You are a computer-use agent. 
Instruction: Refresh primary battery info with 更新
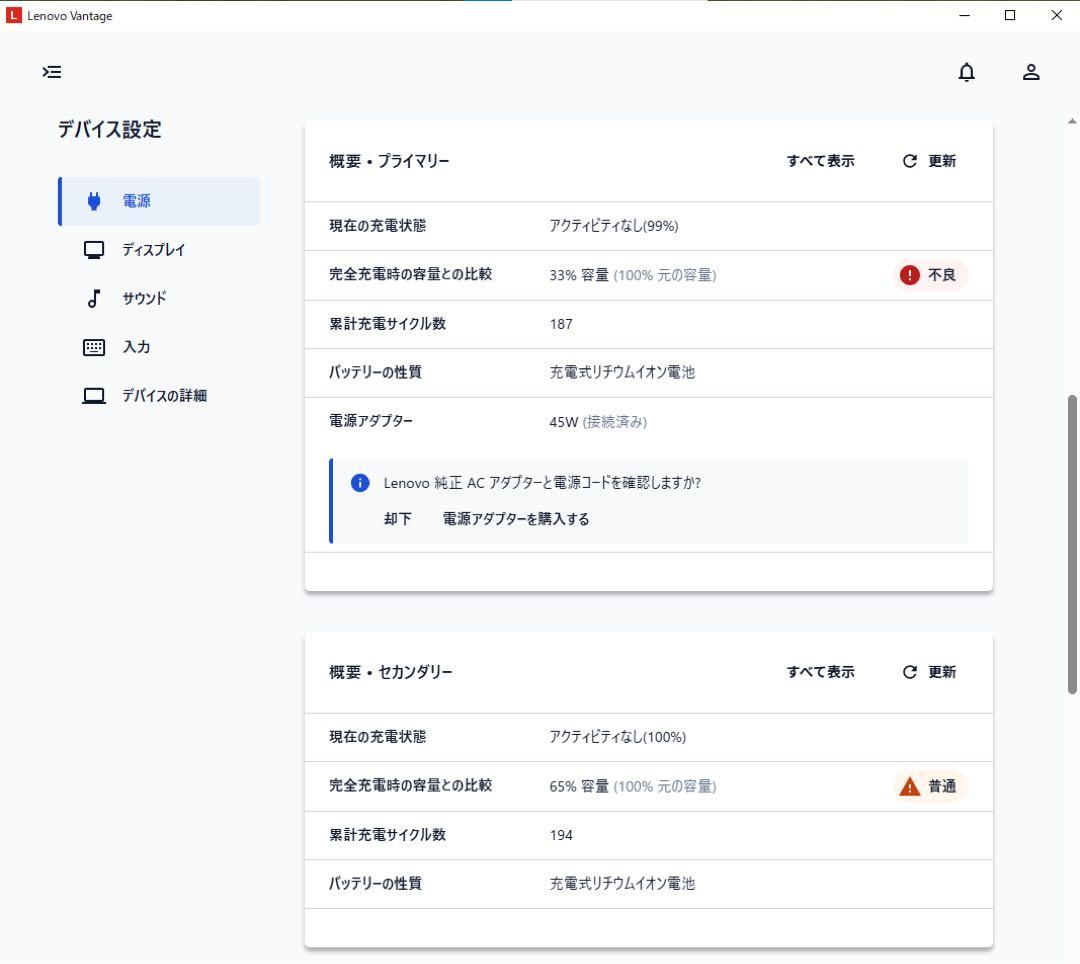(930, 161)
